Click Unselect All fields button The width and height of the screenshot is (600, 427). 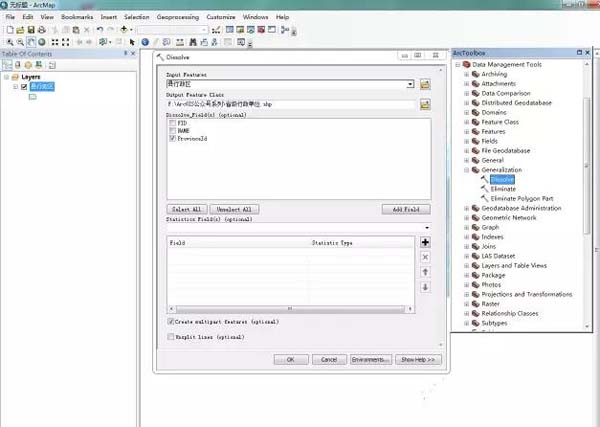click(x=234, y=209)
